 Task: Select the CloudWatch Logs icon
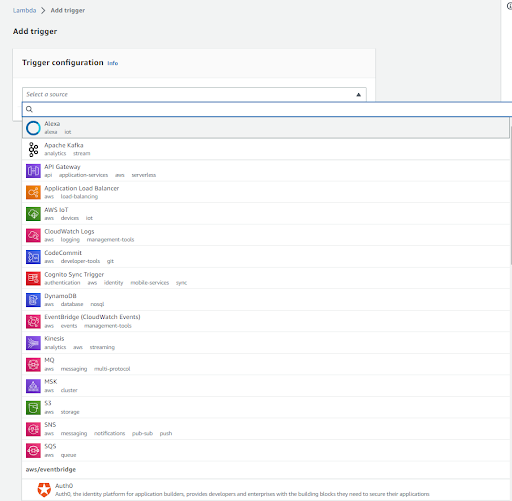(x=33, y=235)
